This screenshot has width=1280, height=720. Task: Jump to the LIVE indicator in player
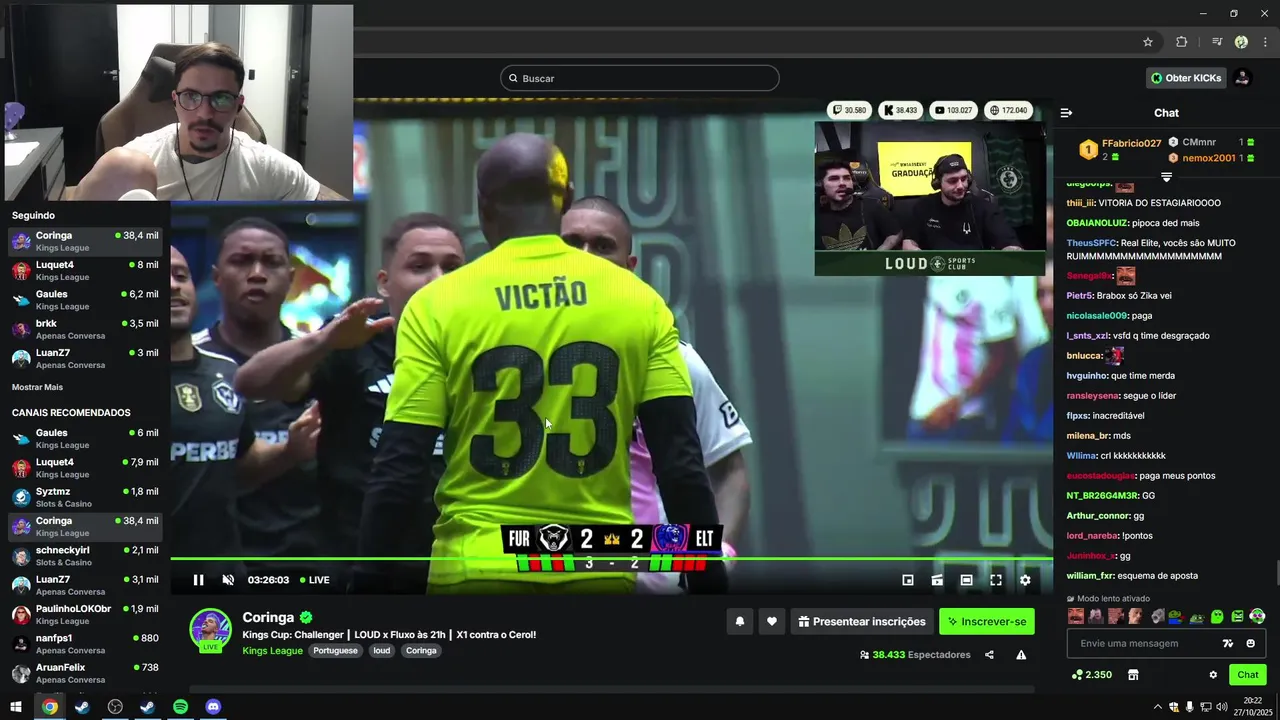[x=314, y=580]
